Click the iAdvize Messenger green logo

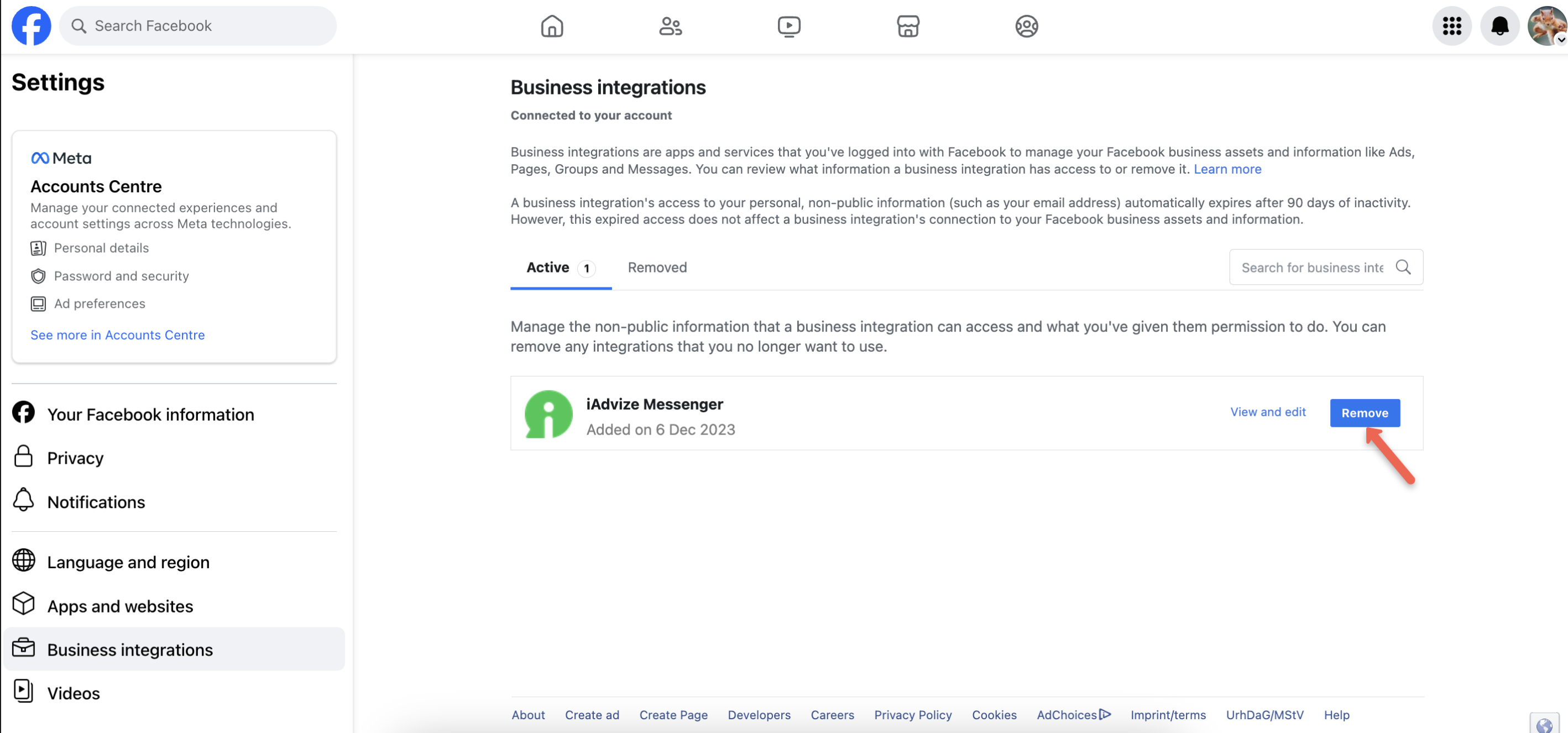pos(548,414)
